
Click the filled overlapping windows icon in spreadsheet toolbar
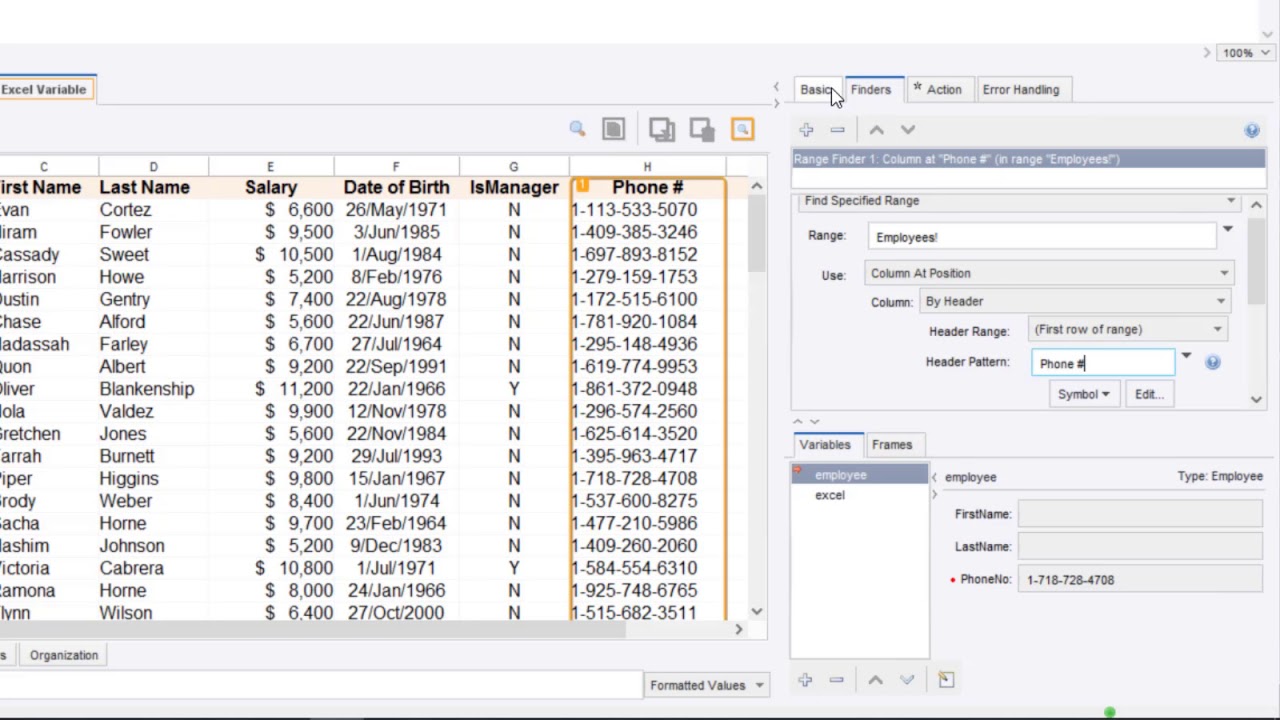click(x=702, y=129)
